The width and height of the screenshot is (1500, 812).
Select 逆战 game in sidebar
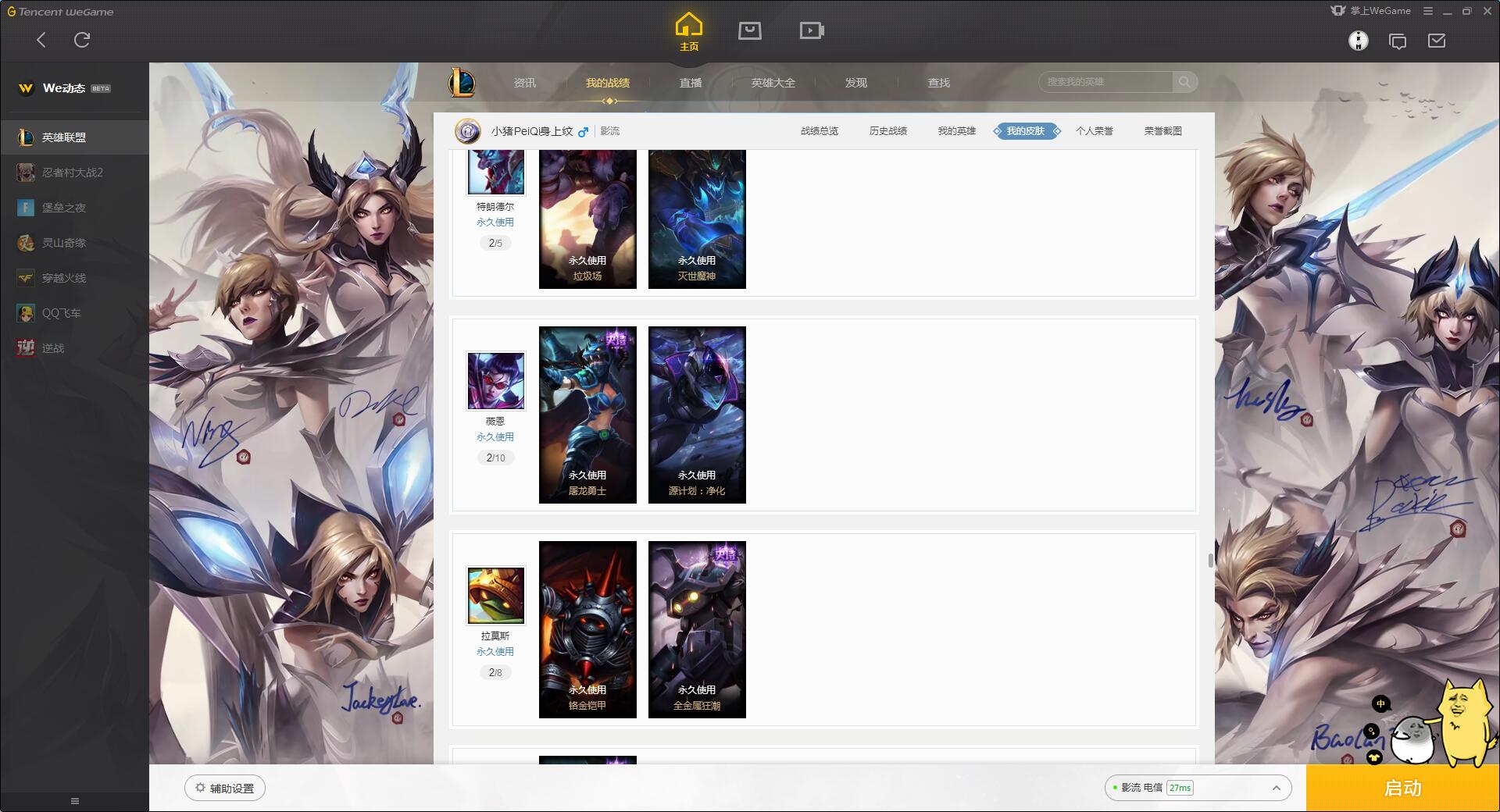pos(74,348)
